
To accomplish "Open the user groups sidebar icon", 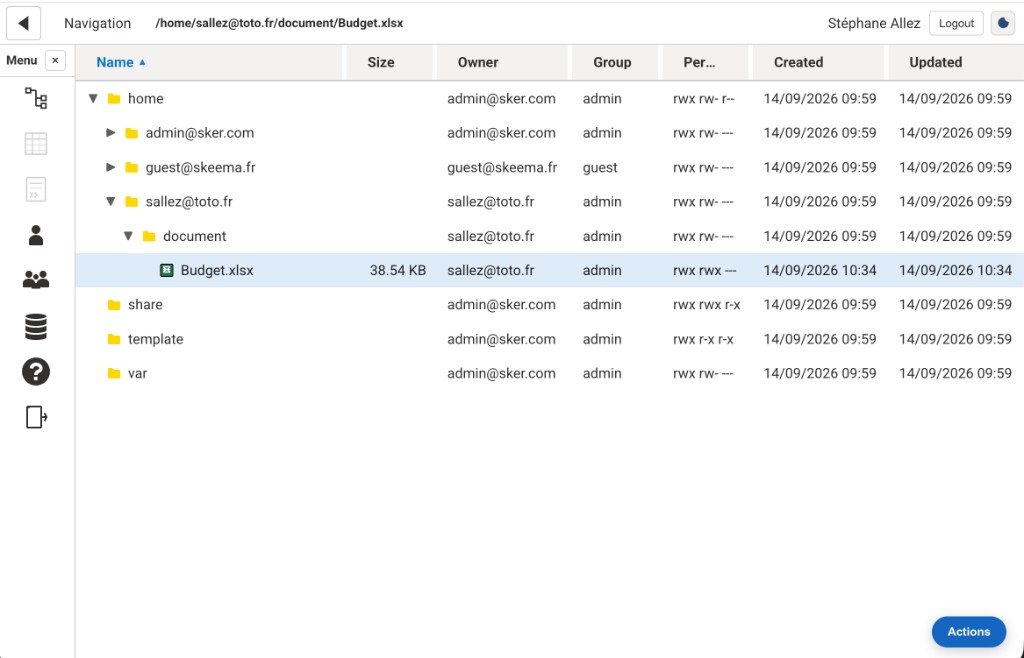I will [x=36, y=280].
